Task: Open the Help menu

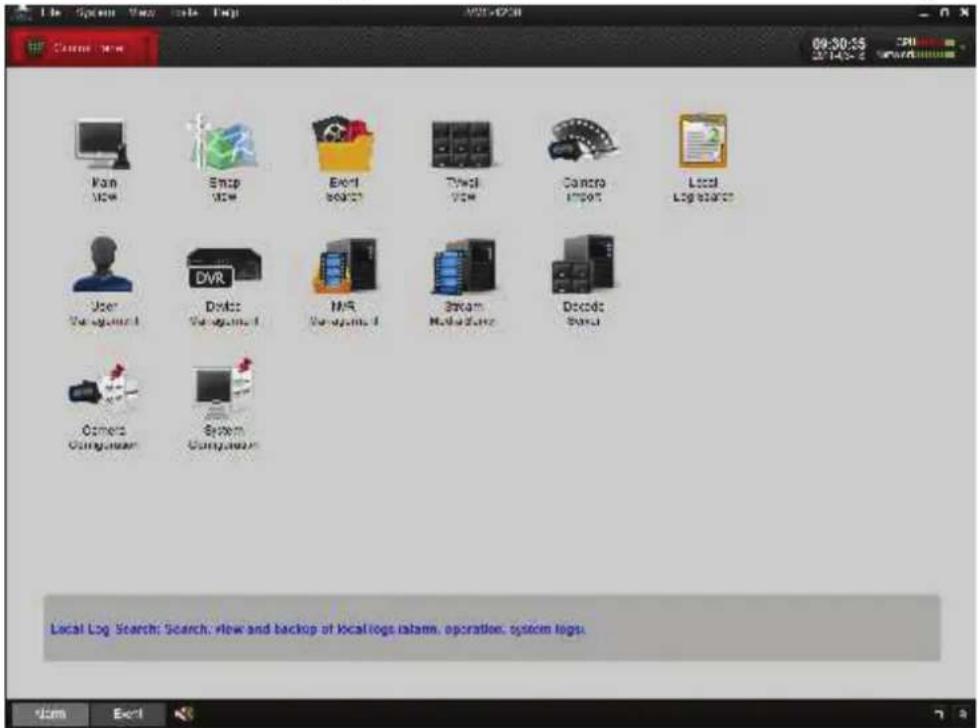Action: pos(225,12)
